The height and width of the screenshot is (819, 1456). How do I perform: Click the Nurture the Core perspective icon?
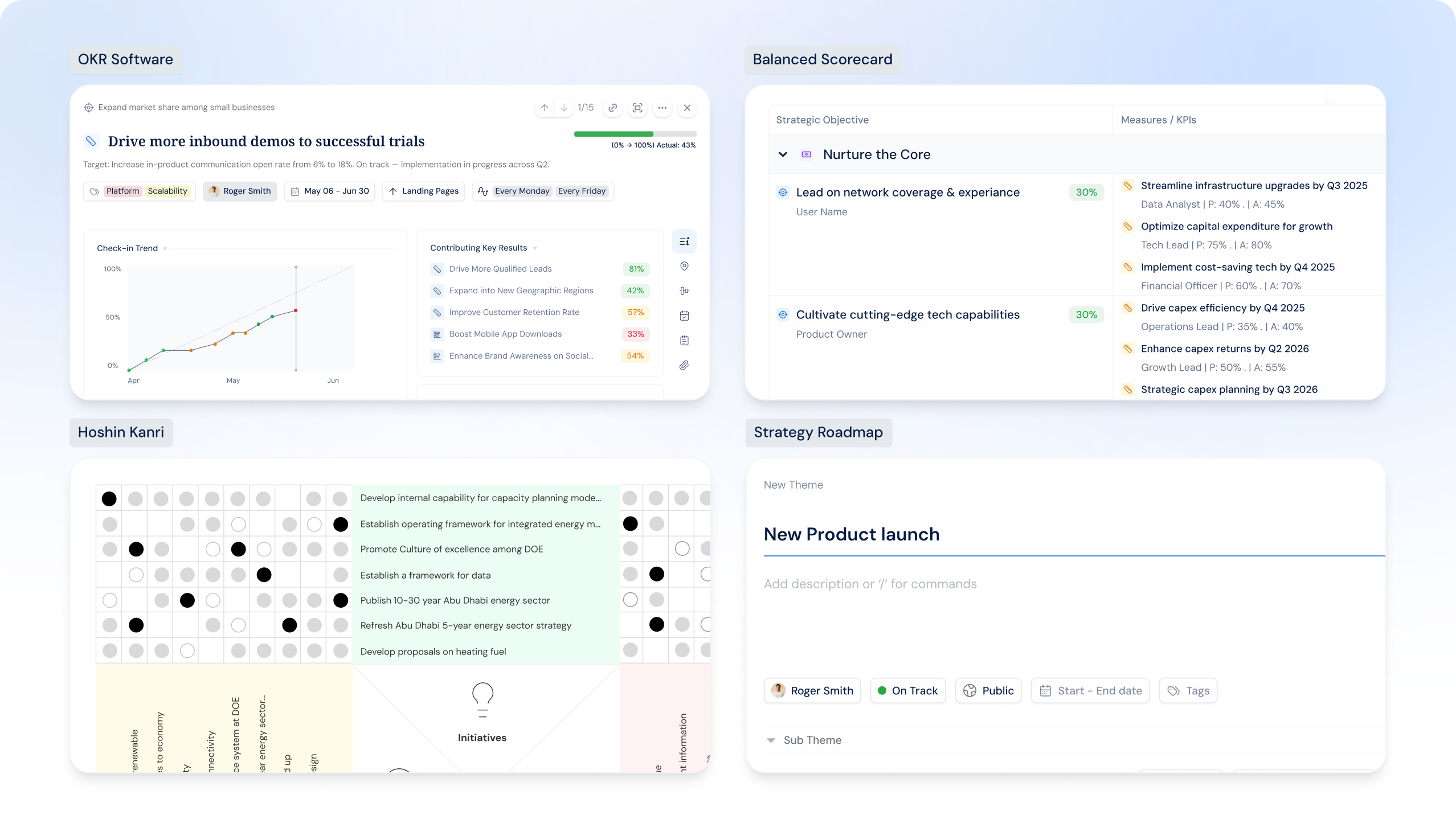pyautogui.click(x=806, y=154)
